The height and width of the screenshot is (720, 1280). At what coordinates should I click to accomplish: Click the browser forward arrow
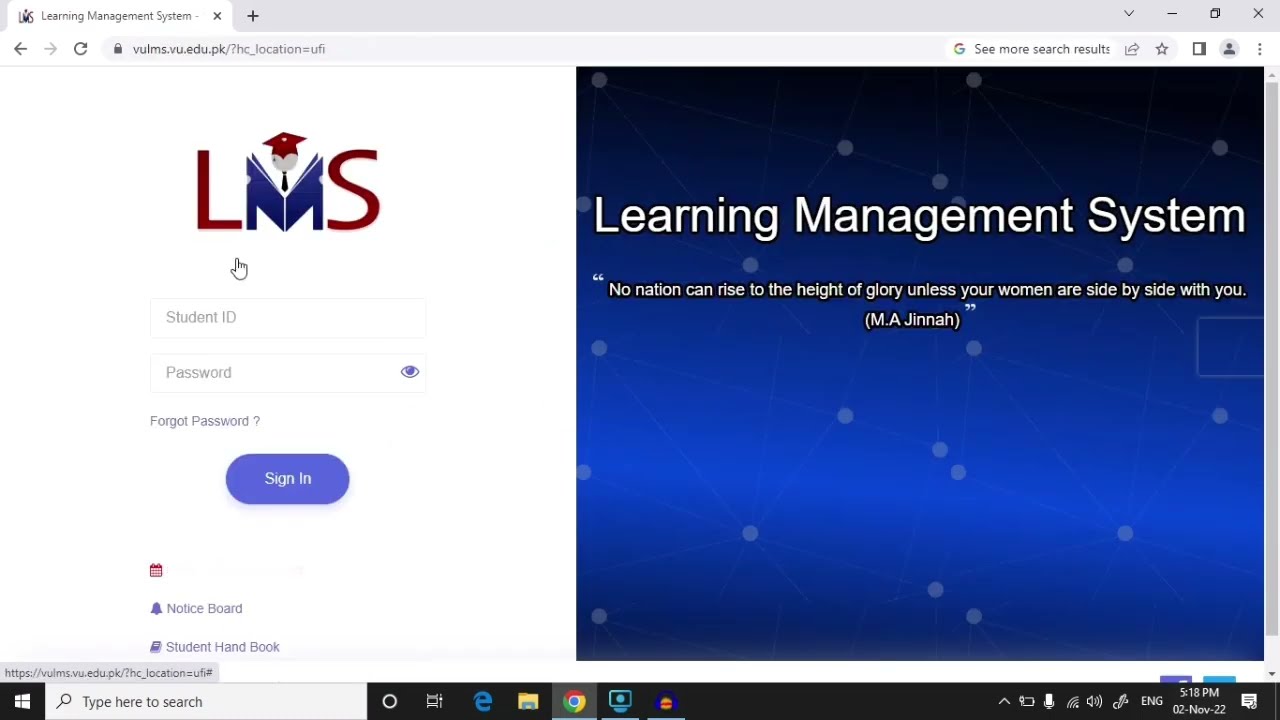pos(51,49)
